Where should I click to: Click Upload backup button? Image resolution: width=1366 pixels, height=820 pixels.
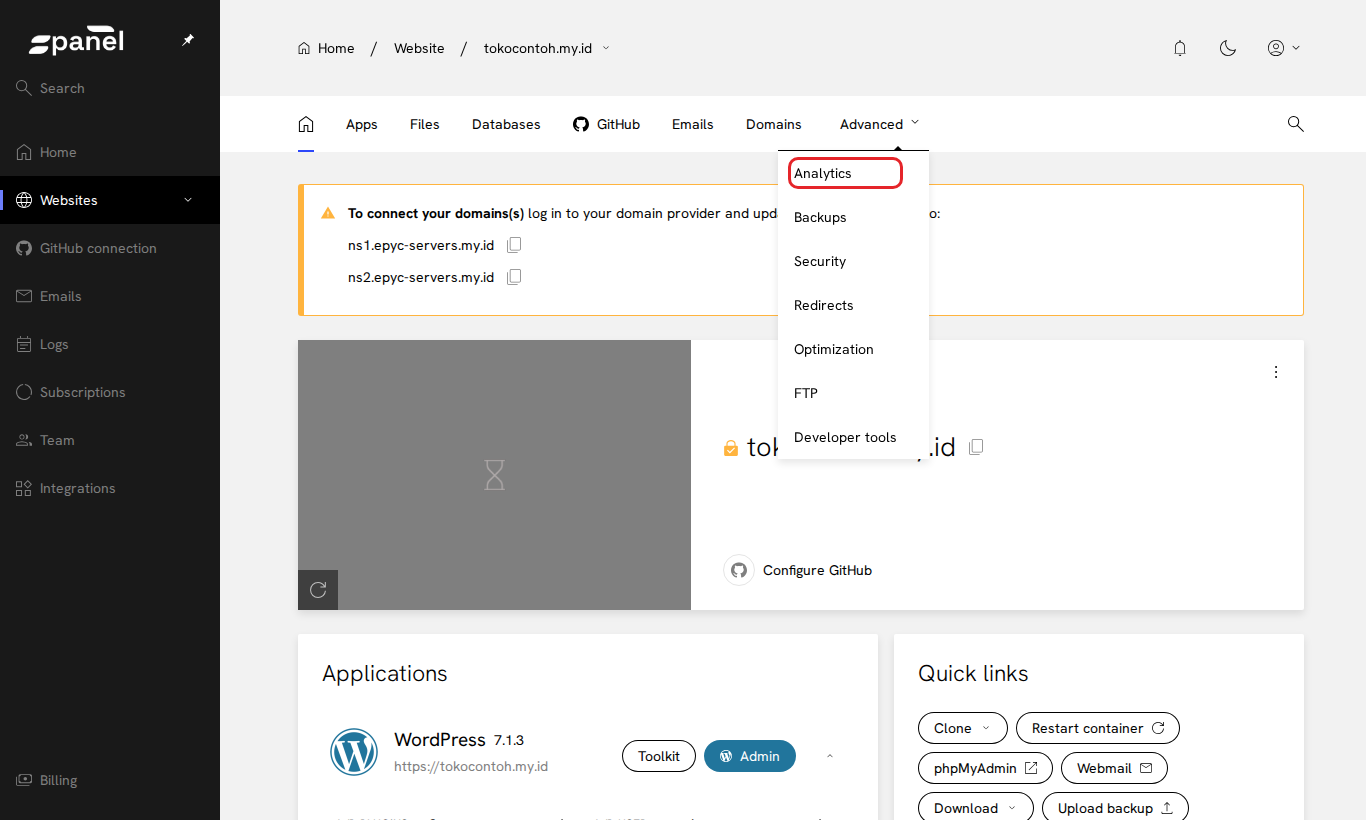coord(1115,808)
